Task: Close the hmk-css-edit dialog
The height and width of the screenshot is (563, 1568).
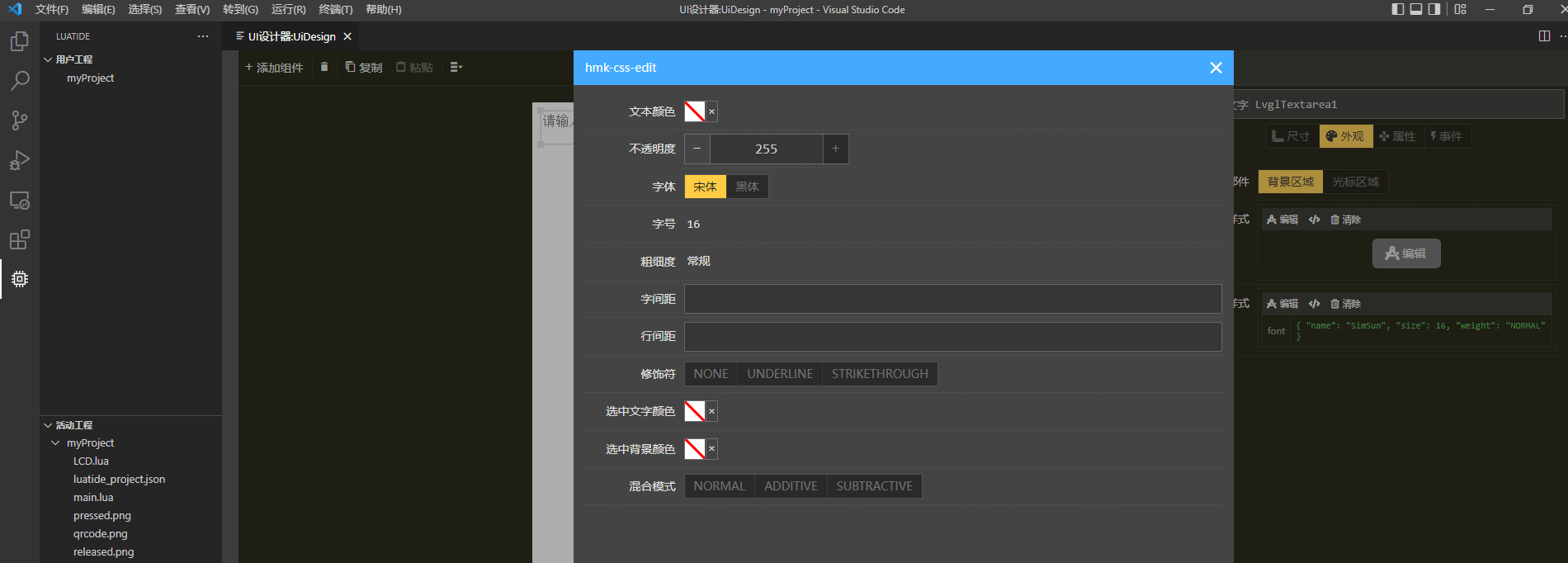Action: [1216, 68]
